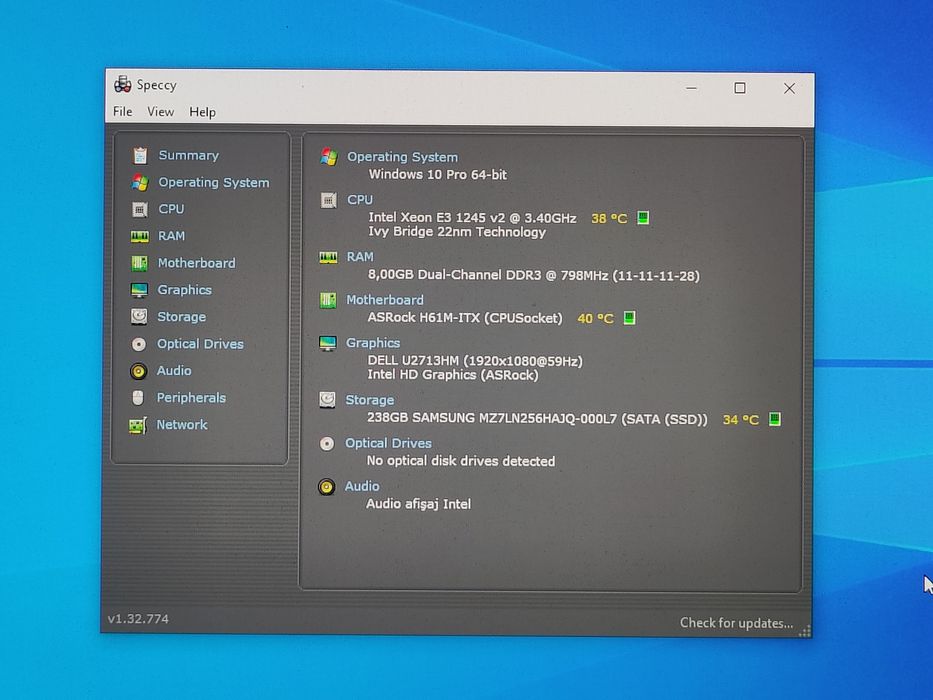Open RAM section from sidebar label
933x700 pixels.
point(171,236)
